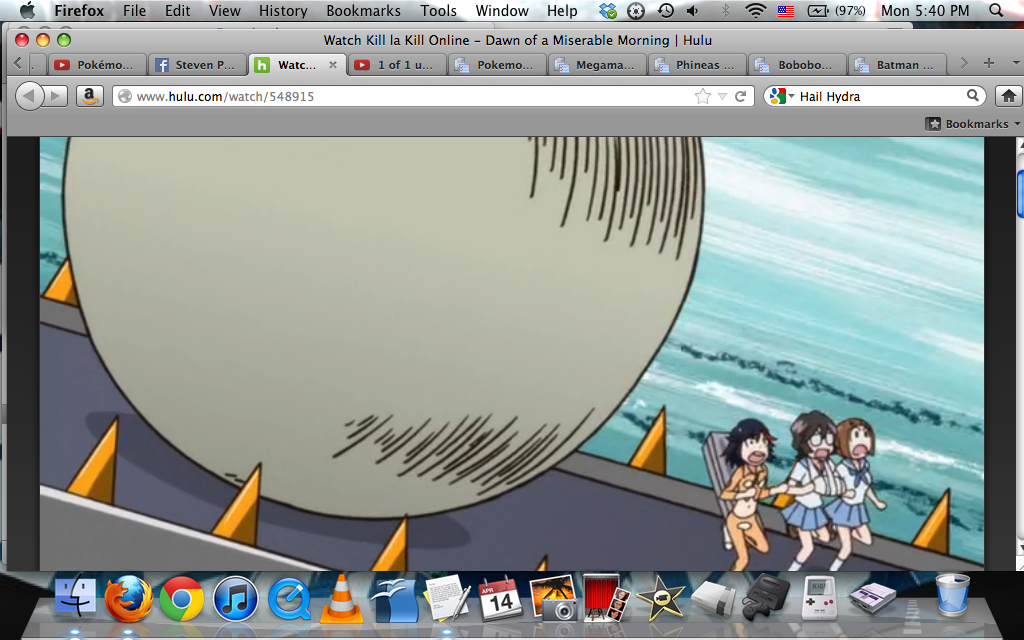Launch iMovie from the Dock

tap(660, 598)
